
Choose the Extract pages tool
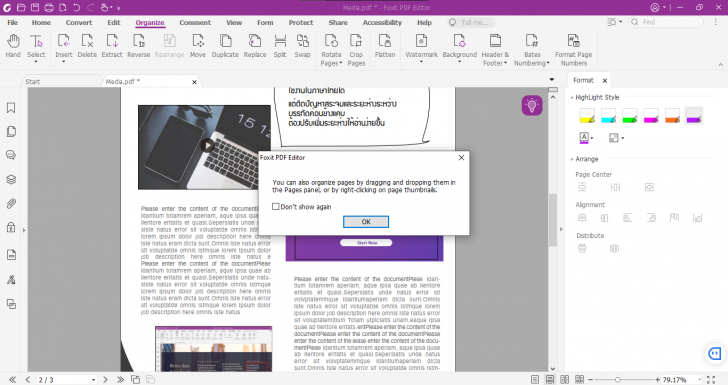coord(112,46)
